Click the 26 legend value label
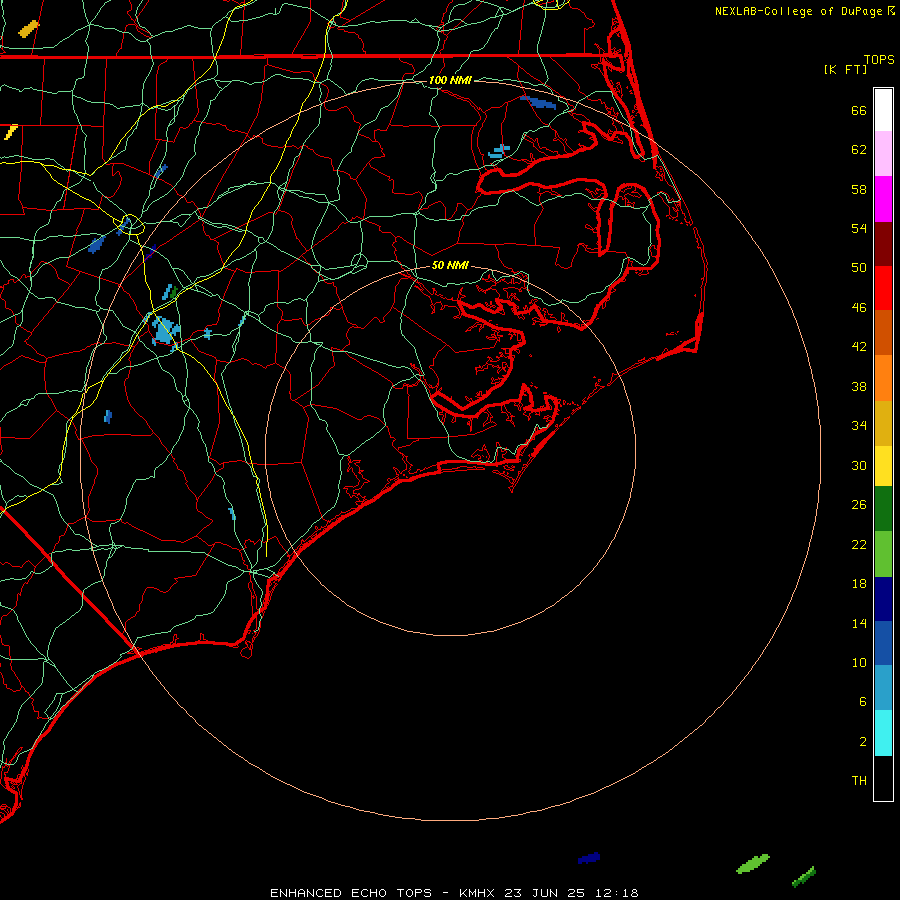The height and width of the screenshot is (900, 900). click(859, 505)
